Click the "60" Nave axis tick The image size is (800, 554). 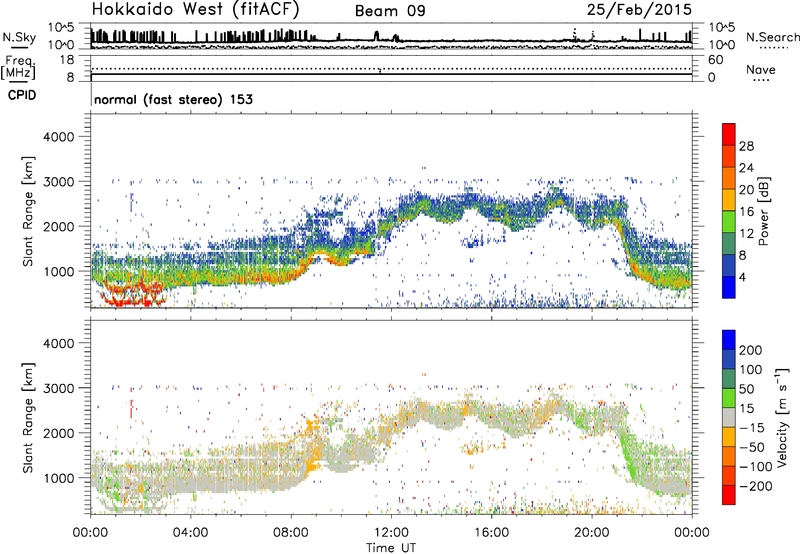[x=715, y=60]
